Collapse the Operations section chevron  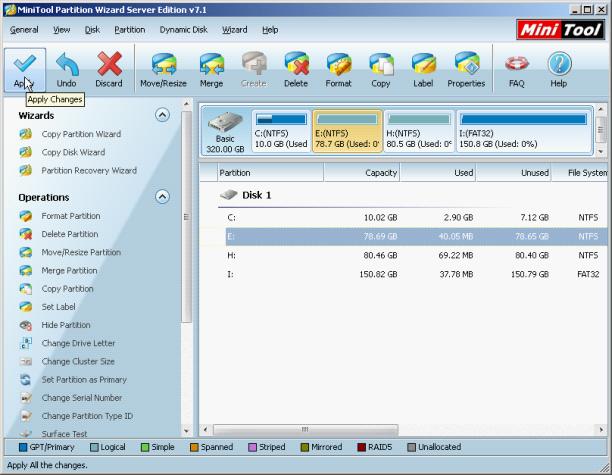(162, 196)
